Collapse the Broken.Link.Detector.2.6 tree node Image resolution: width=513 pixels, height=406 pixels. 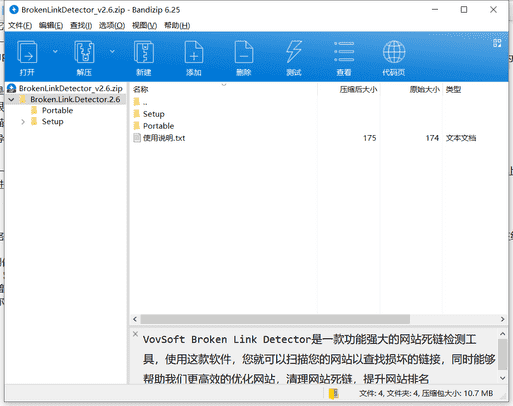(11, 99)
